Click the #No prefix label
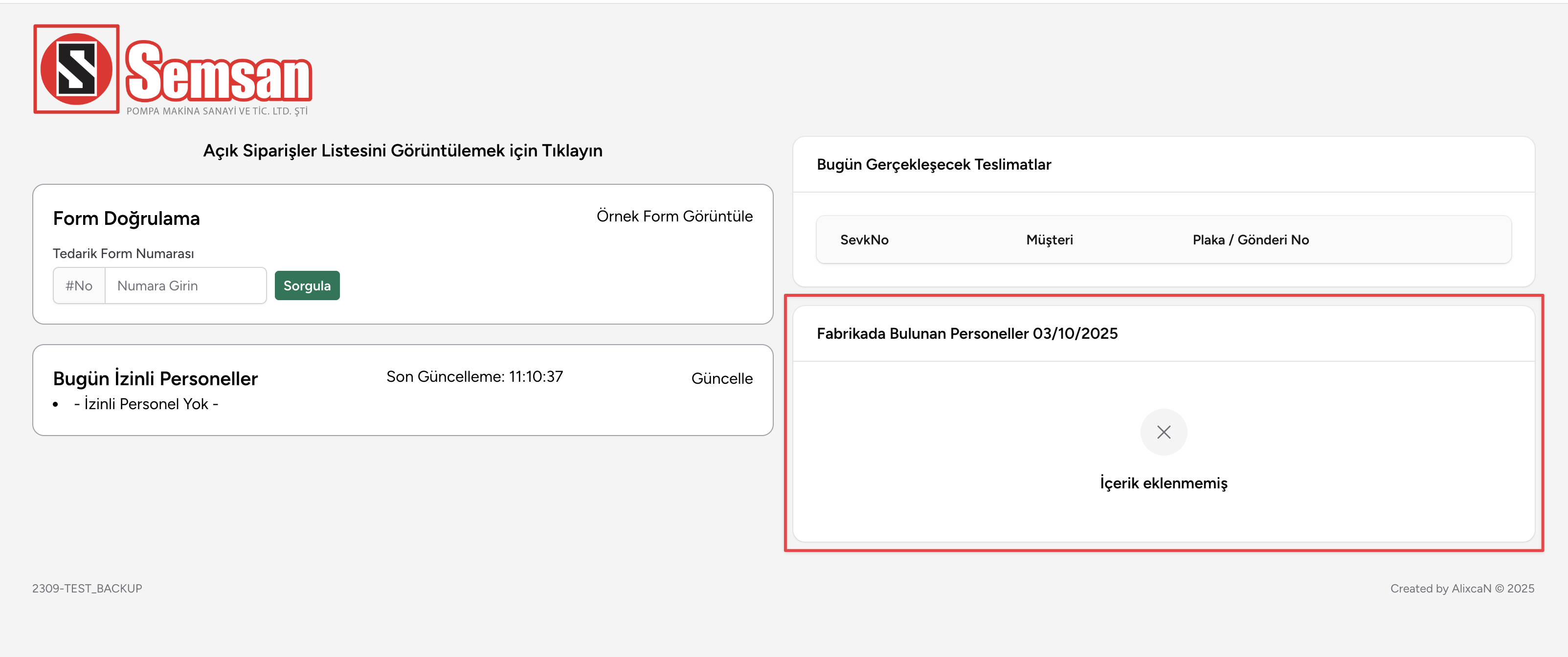Image resolution: width=1568 pixels, height=657 pixels. (79, 285)
